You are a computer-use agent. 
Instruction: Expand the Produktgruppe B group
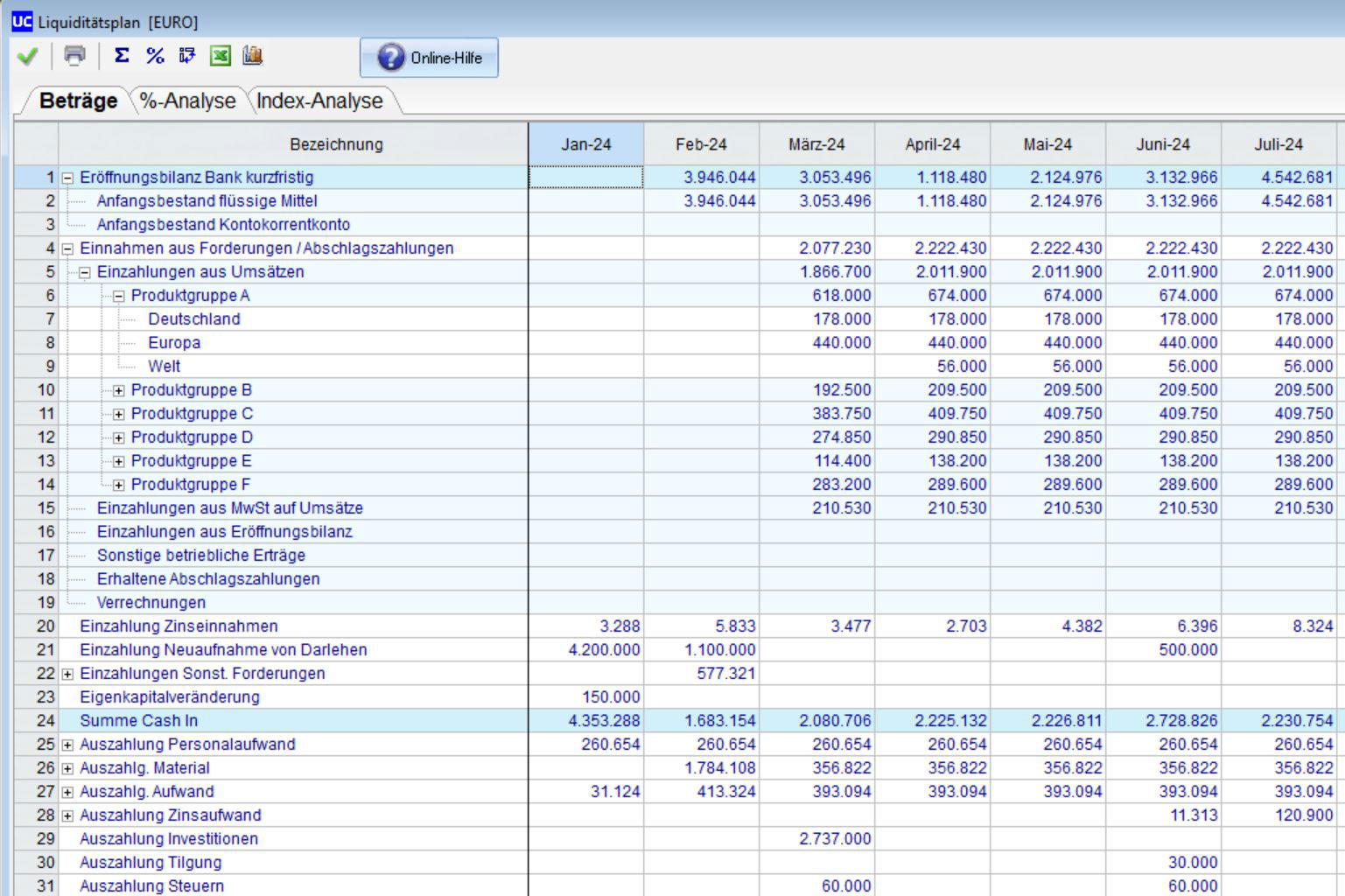[x=119, y=390]
